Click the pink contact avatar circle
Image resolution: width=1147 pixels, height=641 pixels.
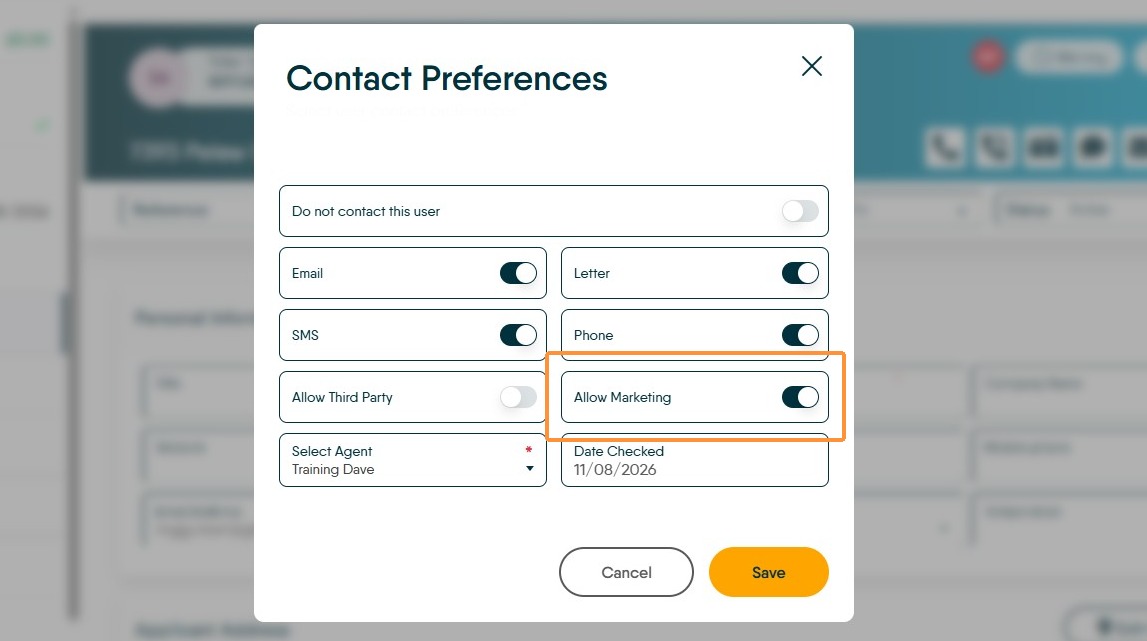click(158, 78)
